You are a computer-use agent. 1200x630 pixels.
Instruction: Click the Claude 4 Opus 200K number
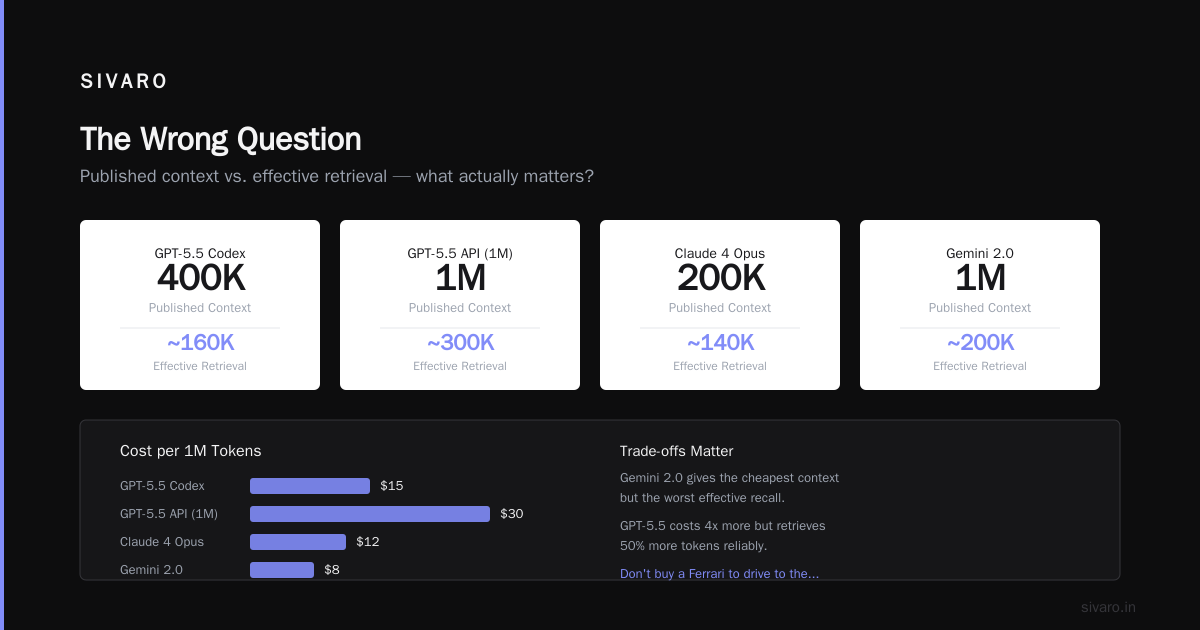click(720, 278)
